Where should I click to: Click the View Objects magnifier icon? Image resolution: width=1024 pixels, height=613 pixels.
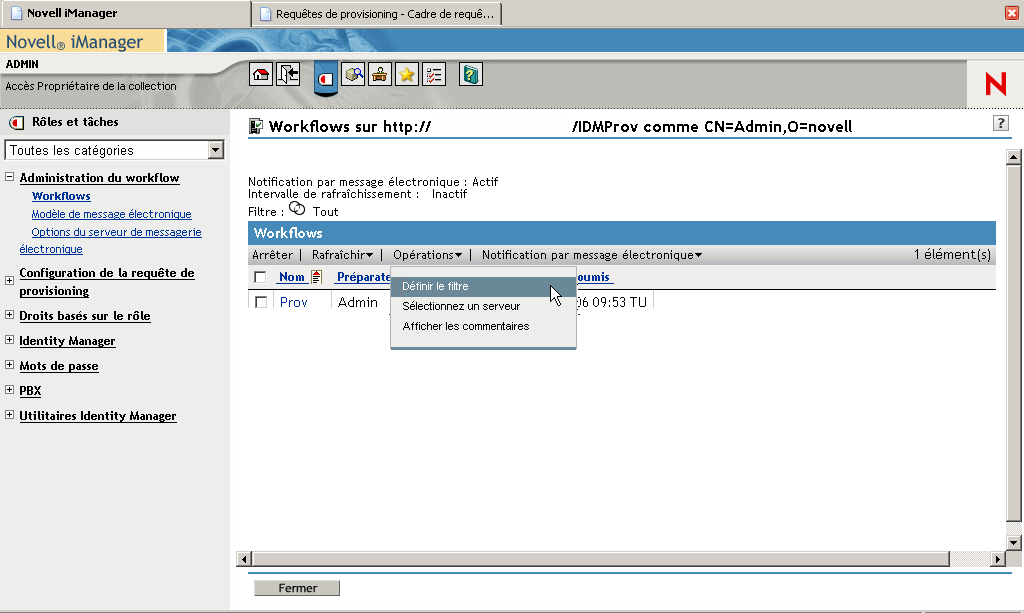(353, 74)
